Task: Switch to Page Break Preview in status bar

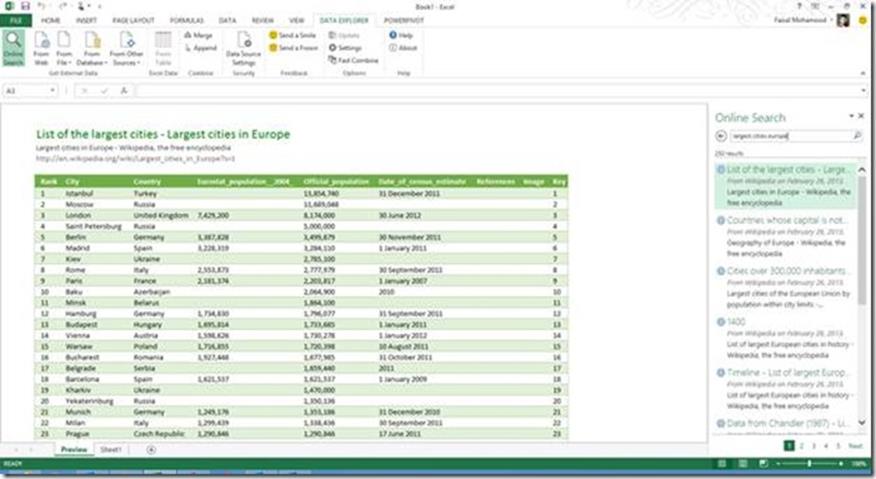Action: coord(763,464)
